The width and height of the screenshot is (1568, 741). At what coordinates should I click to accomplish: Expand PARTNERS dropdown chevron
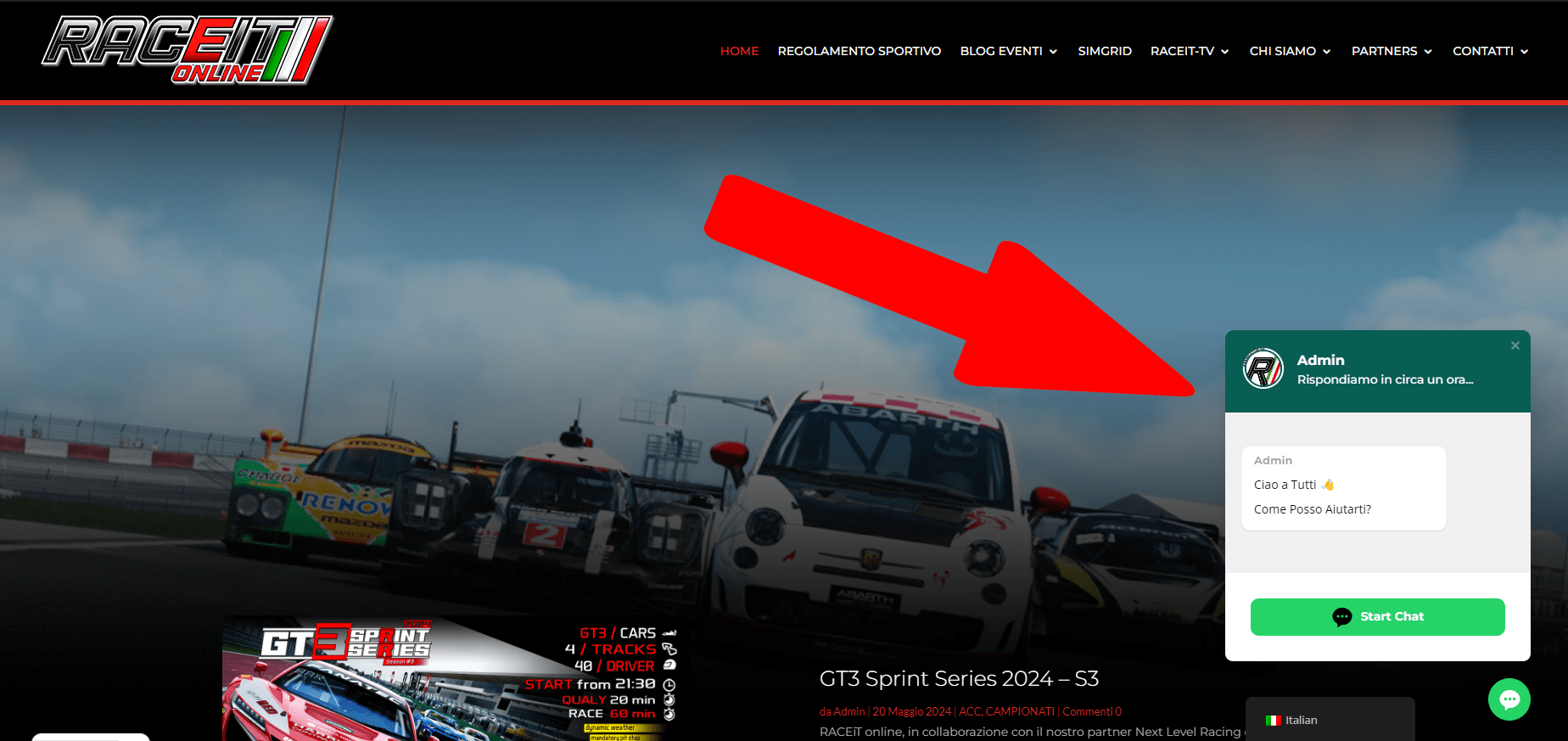tap(1428, 52)
